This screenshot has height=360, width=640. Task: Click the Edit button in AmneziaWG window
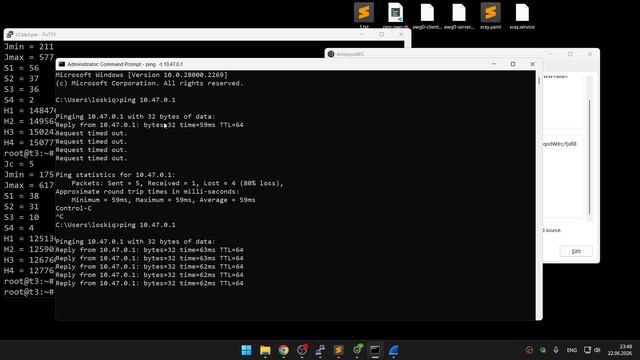click(x=576, y=251)
